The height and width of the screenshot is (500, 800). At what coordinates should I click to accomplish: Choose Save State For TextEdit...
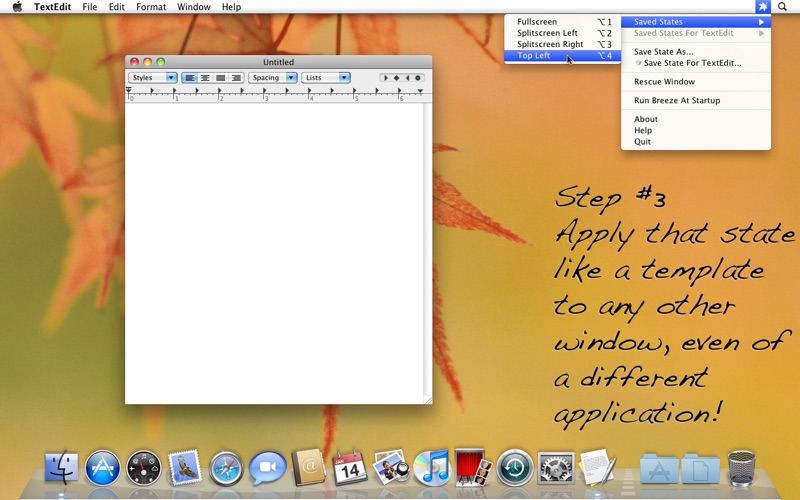coord(696,63)
